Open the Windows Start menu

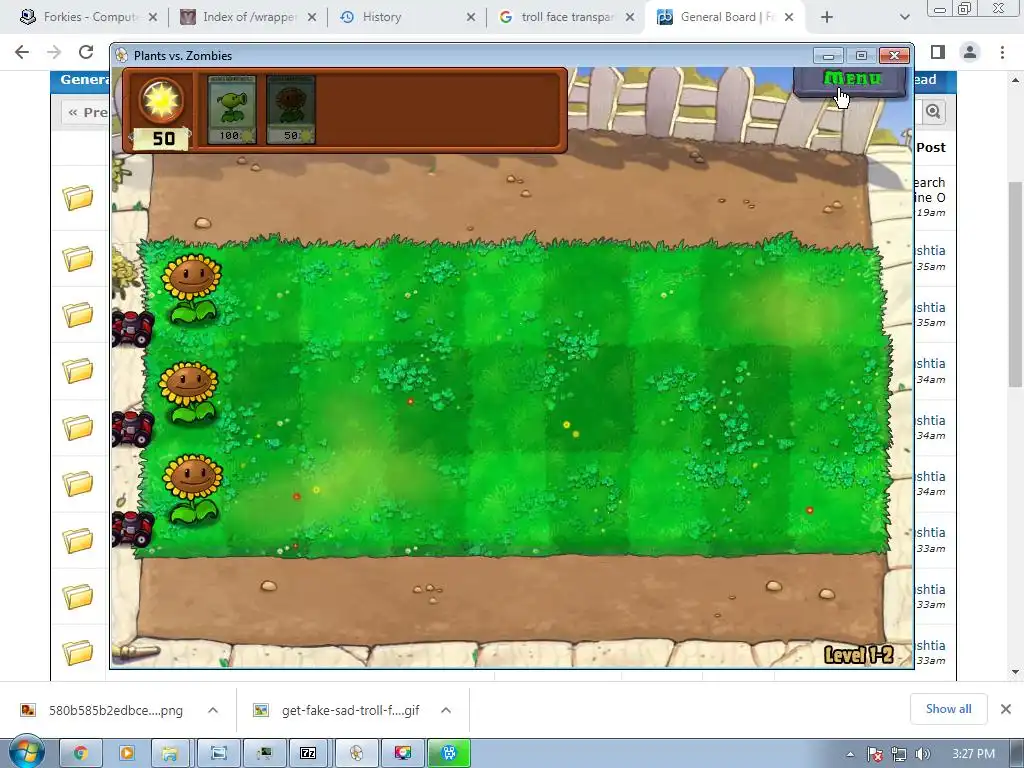click(27, 753)
